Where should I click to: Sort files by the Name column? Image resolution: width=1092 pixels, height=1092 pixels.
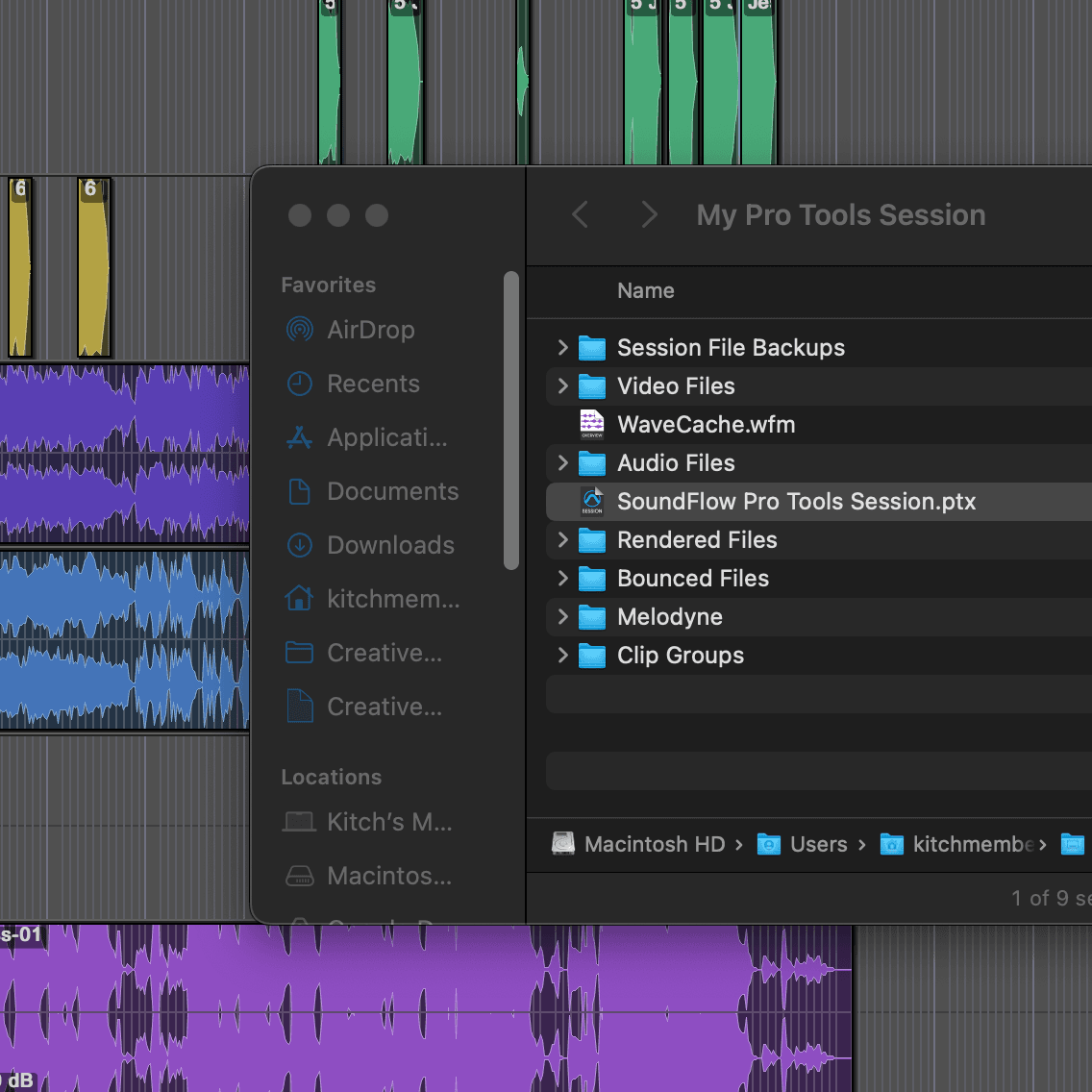pos(646,290)
